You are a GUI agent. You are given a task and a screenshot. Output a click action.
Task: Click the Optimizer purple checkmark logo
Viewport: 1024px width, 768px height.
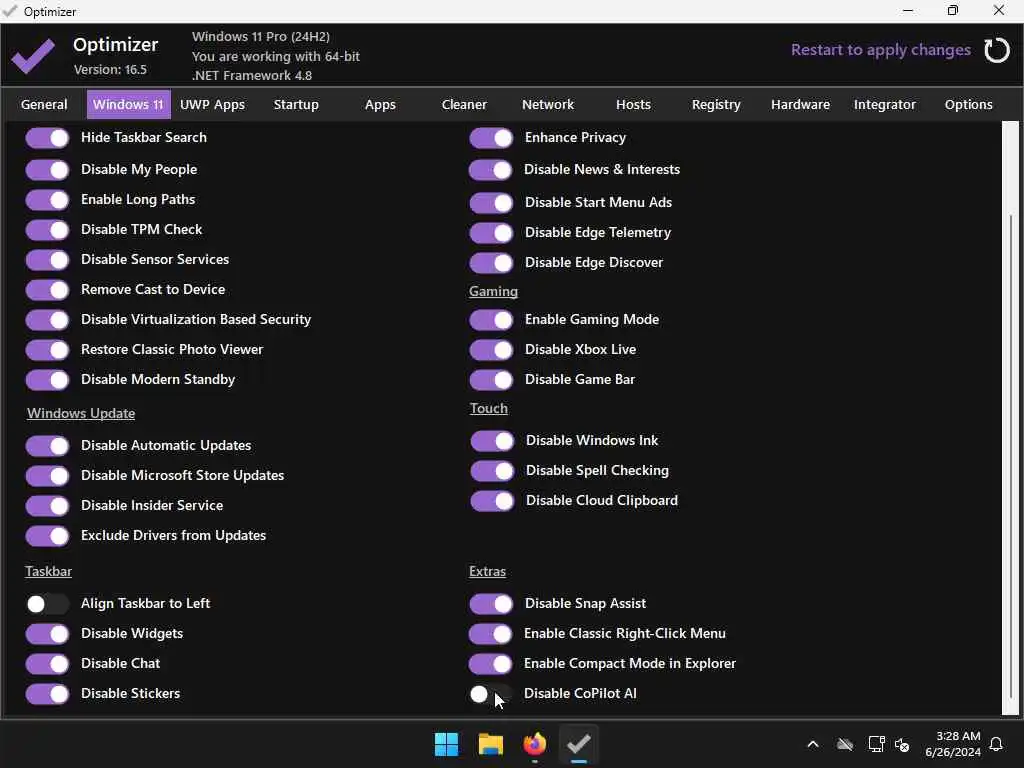[x=33, y=56]
